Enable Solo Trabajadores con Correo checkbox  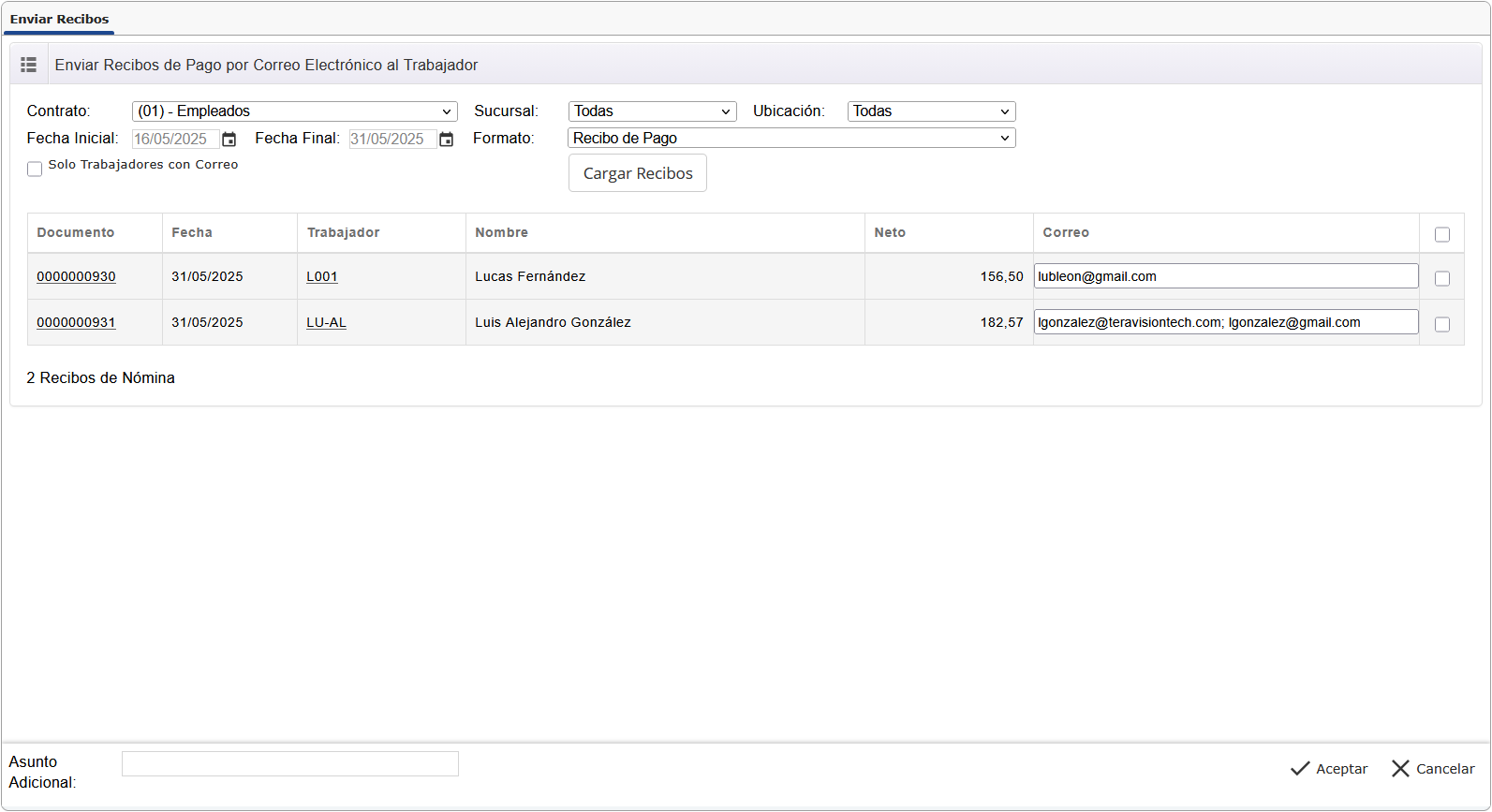click(35, 169)
